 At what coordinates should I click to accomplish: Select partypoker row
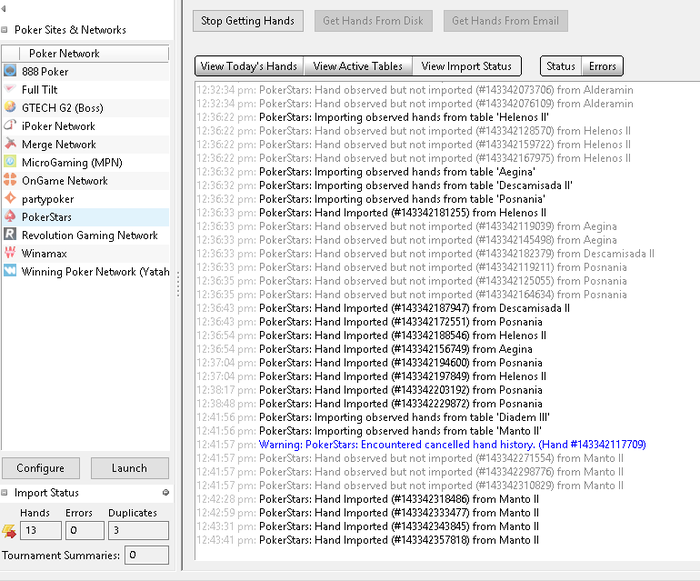86,199
